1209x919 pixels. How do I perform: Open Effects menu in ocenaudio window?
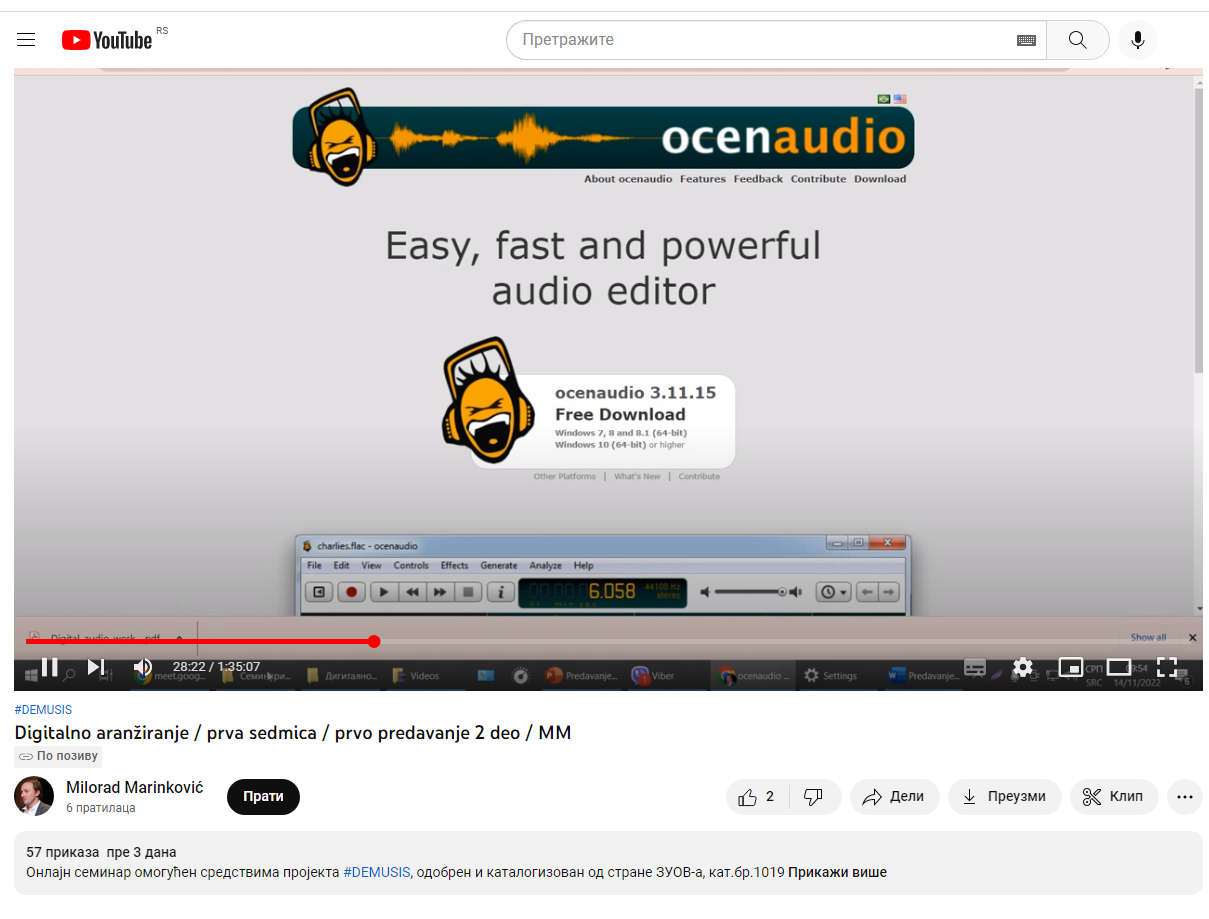(x=454, y=566)
